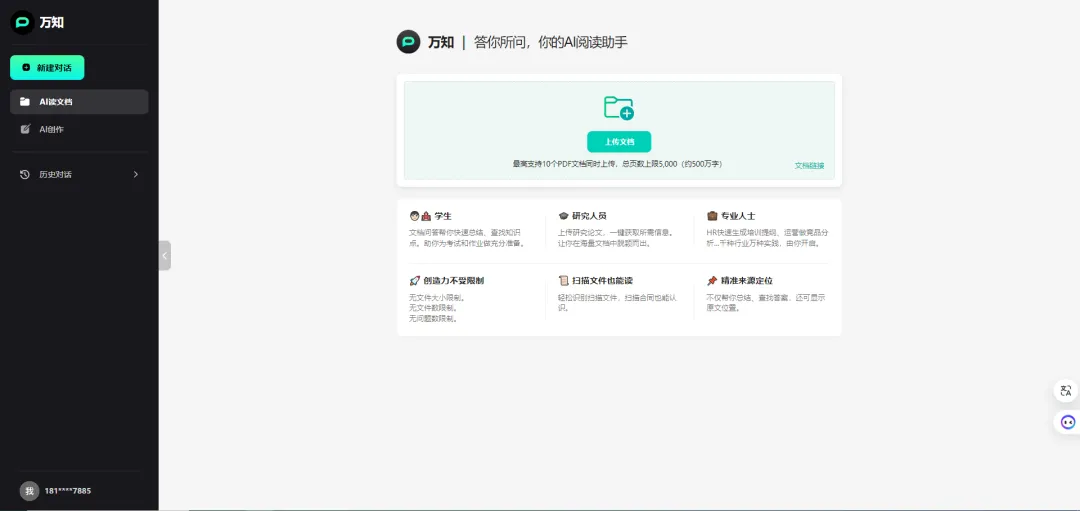Start a new chat with 新建对话
The width and height of the screenshot is (1080, 511).
pos(47,67)
